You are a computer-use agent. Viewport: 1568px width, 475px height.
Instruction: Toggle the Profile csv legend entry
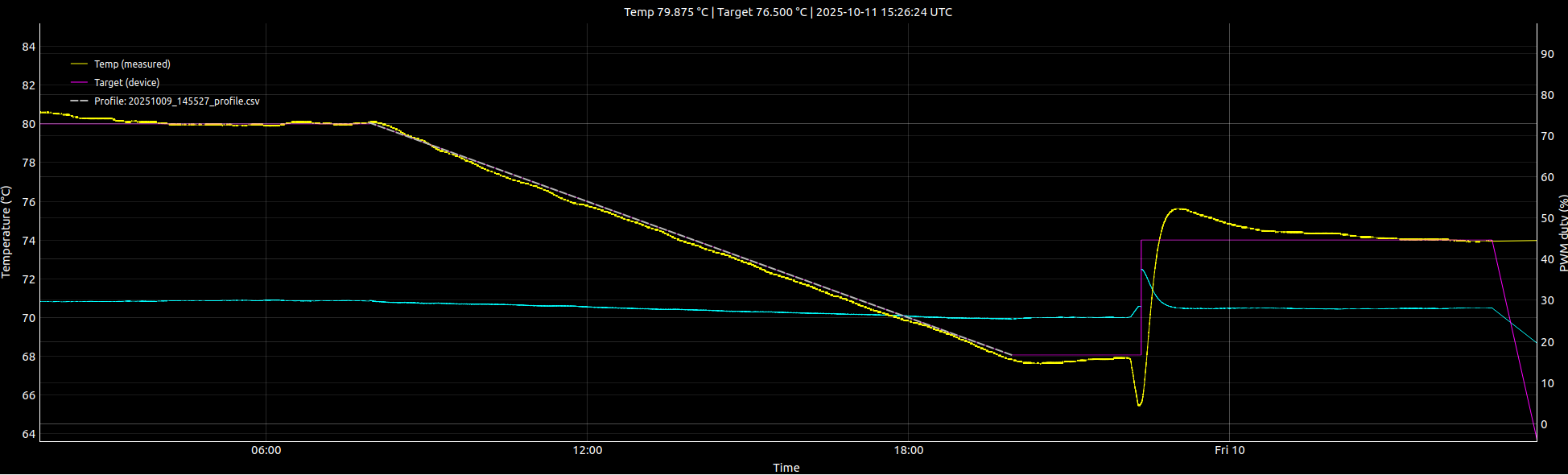pos(176,101)
